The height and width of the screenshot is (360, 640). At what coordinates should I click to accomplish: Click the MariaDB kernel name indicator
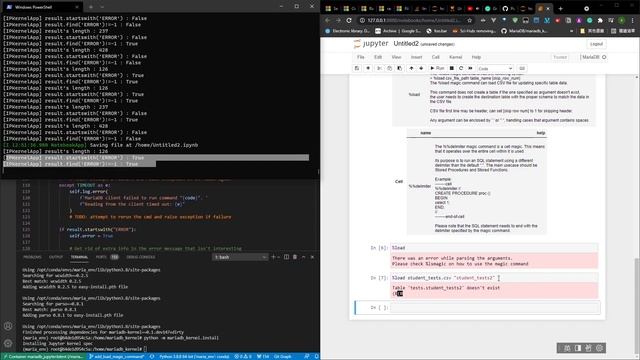click(591, 57)
